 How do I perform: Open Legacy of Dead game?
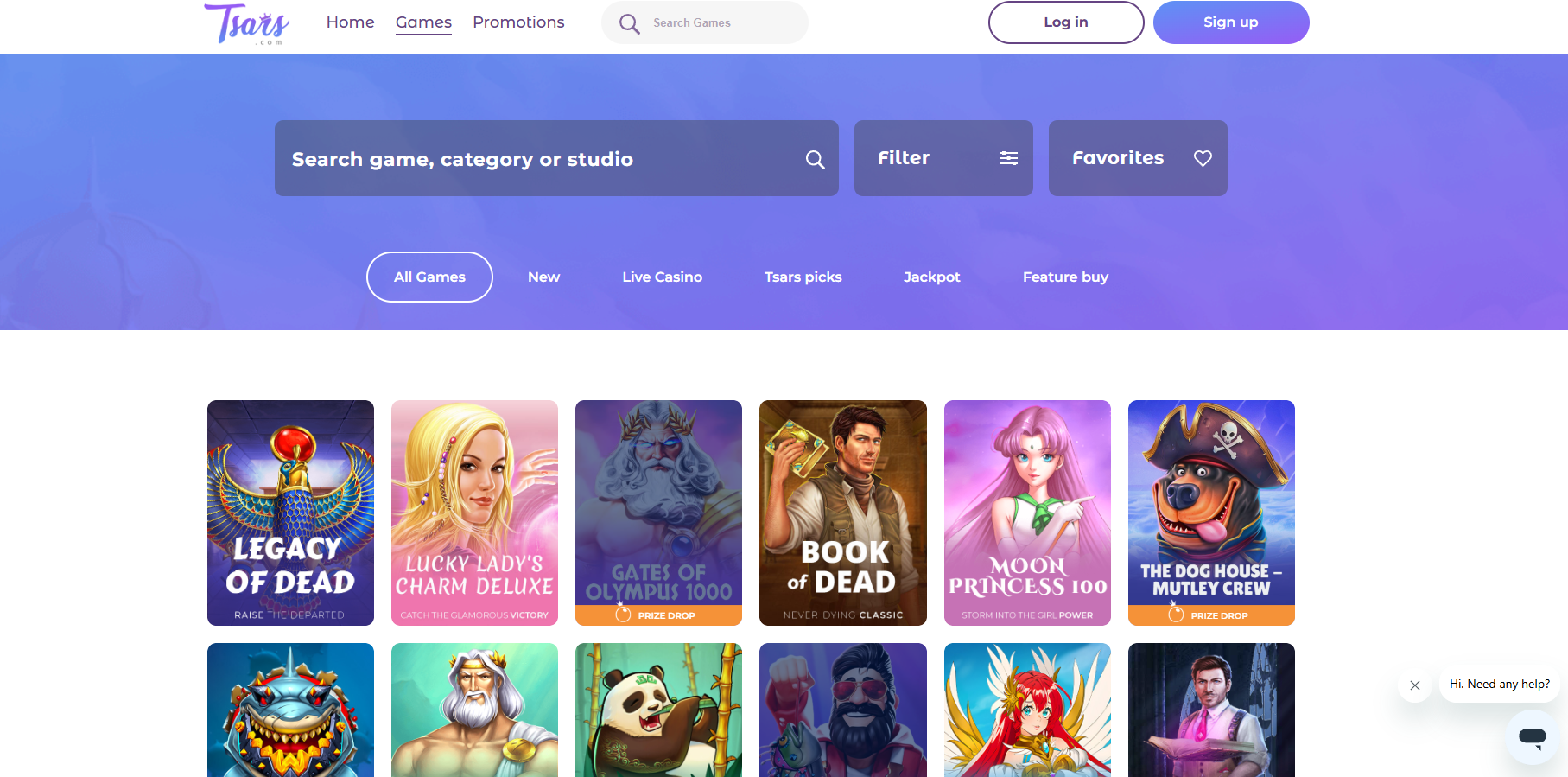point(290,513)
